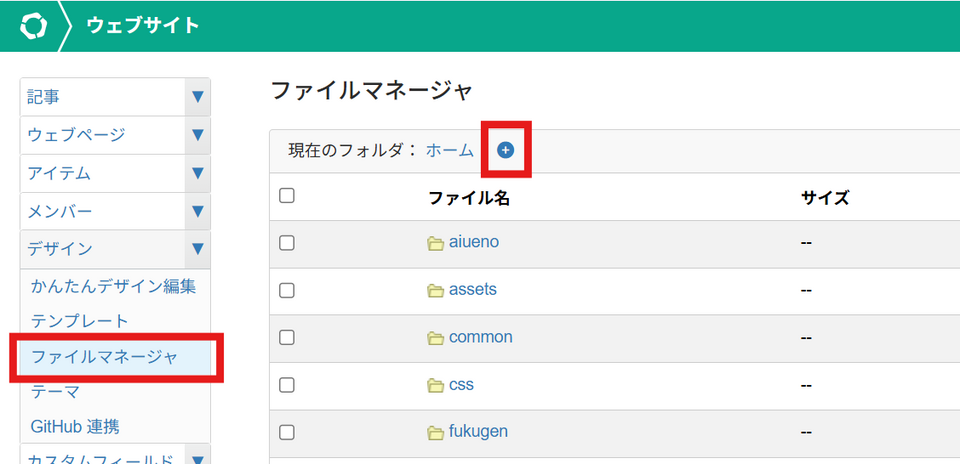
Task: Click the common folder icon
Action: pyautogui.click(x=435, y=338)
